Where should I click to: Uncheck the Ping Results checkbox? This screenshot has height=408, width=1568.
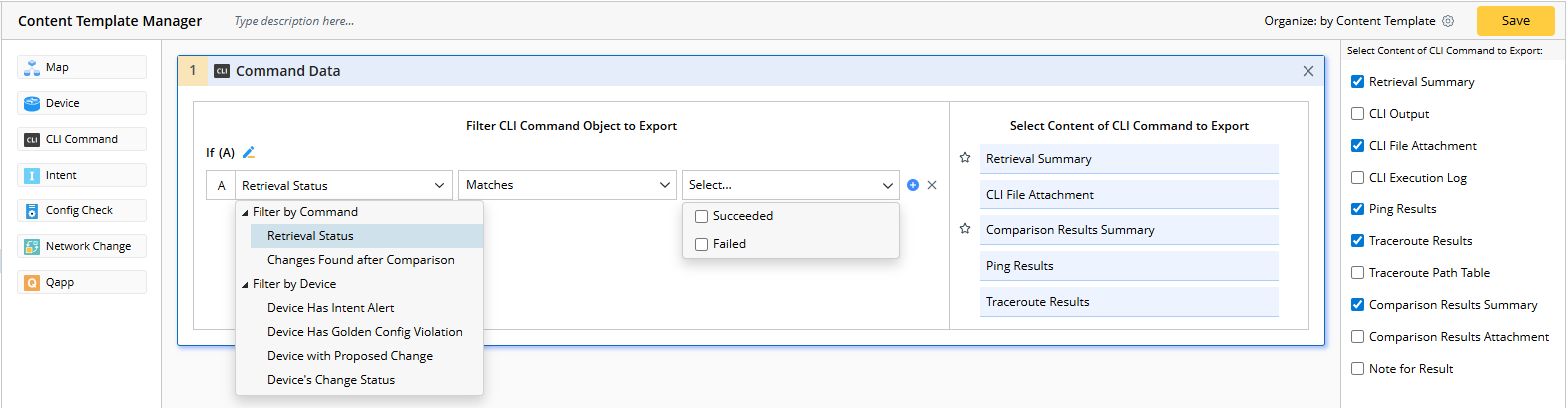point(1357,209)
